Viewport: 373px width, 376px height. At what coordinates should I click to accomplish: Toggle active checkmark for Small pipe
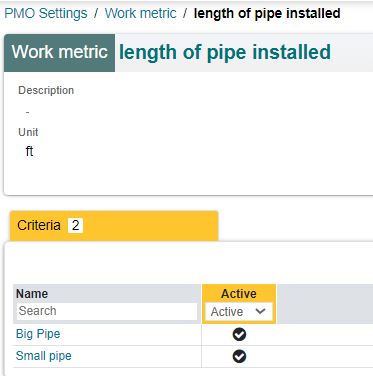pos(239,356)
